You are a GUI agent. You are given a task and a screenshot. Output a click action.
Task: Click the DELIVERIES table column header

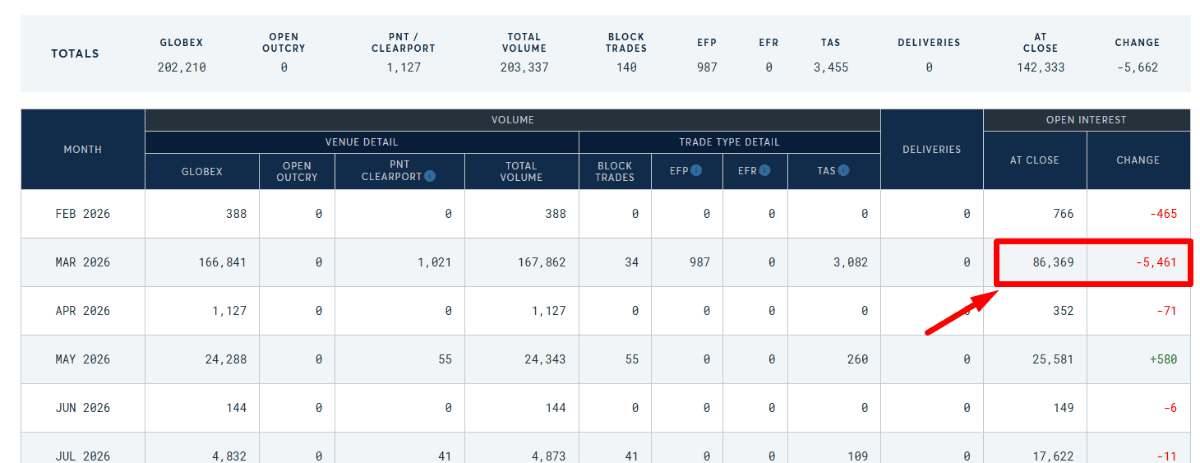931,149
